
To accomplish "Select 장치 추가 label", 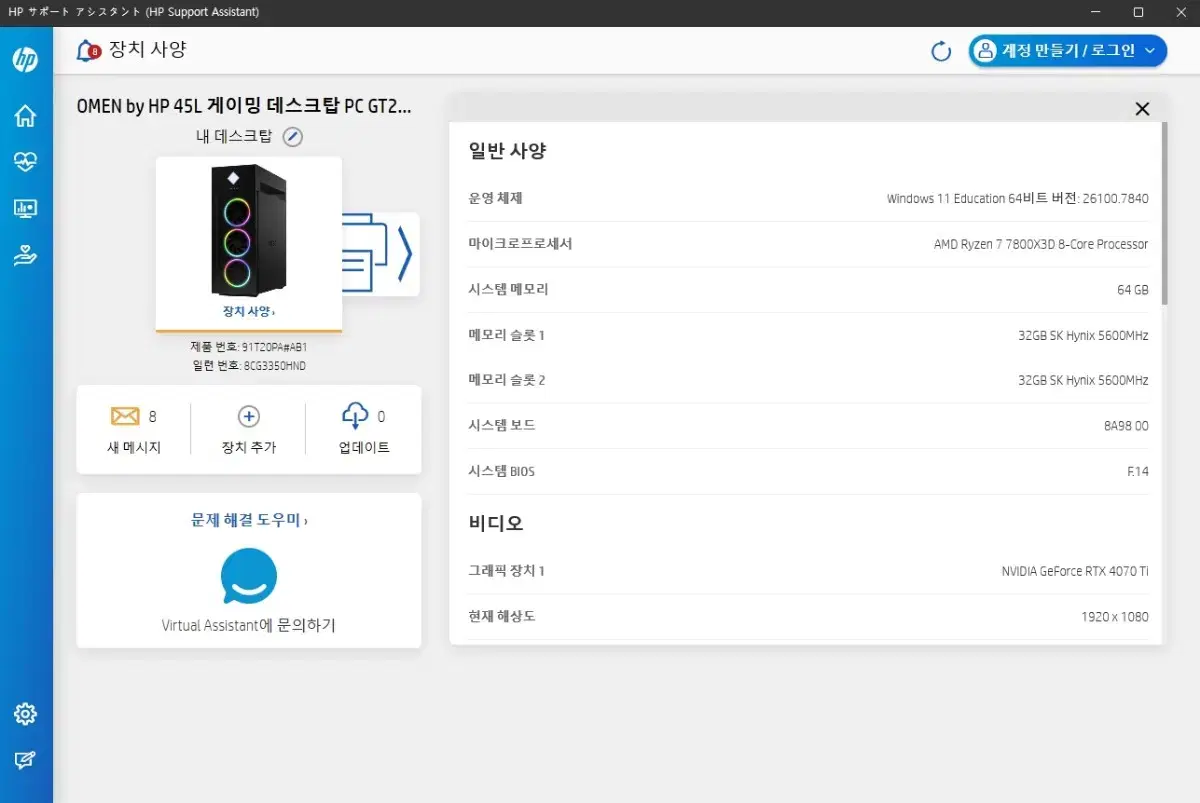I will click(249, 448).
